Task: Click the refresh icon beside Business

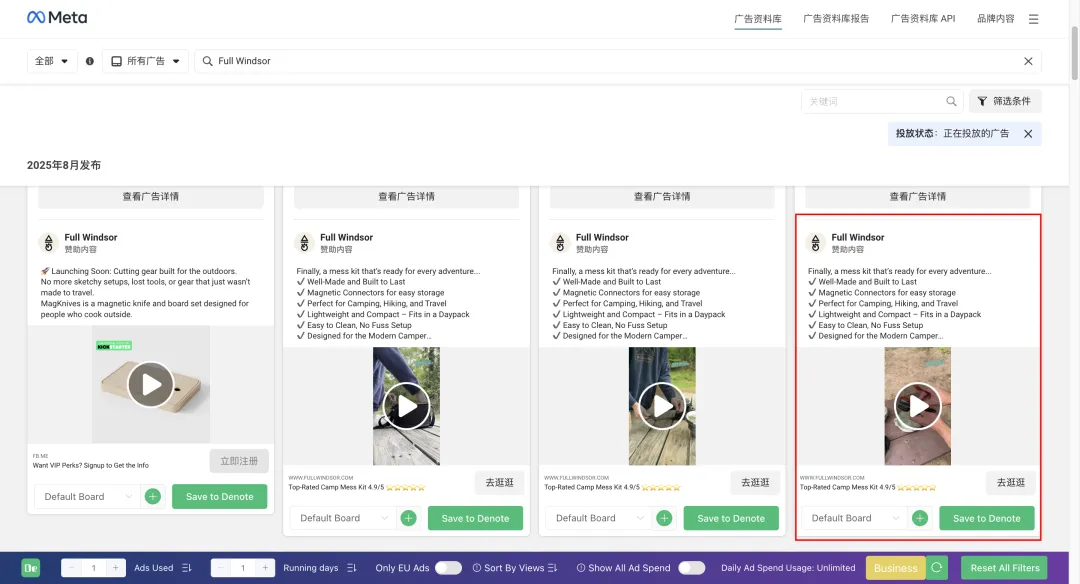Action: pyautogui.click(x=937, y=567)
